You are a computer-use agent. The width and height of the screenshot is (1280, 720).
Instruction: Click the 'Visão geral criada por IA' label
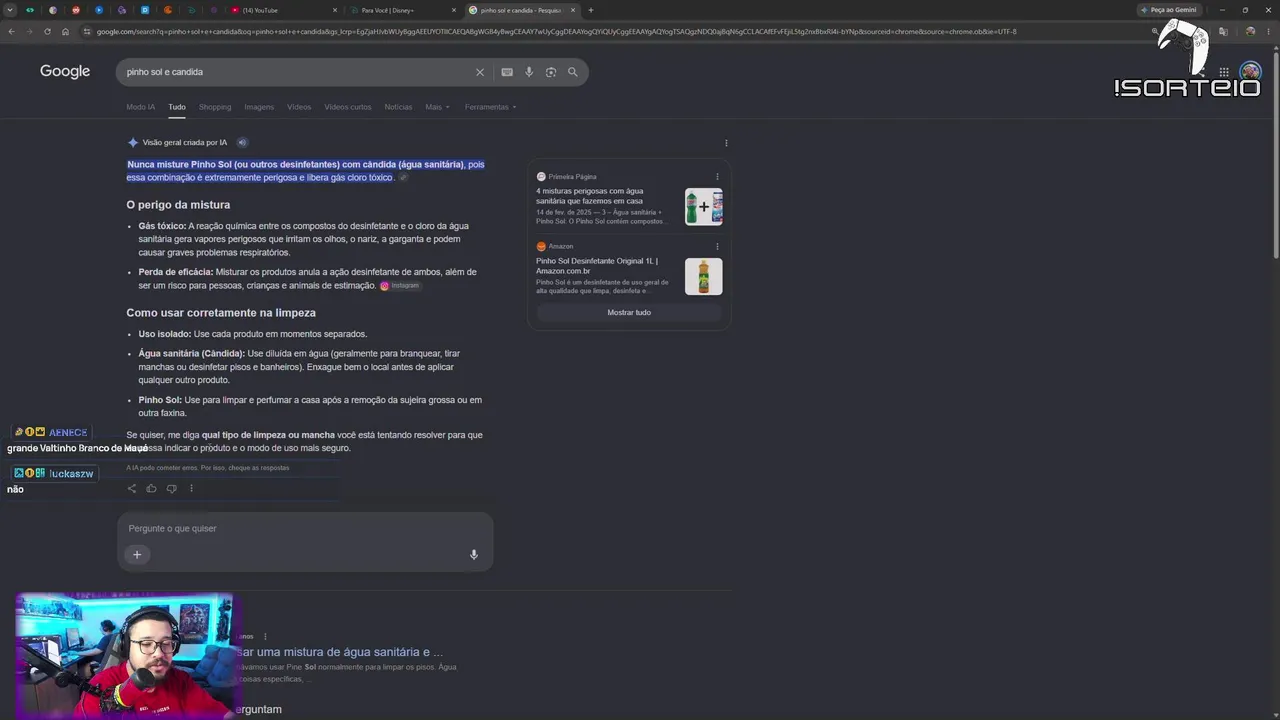pyautogui.click(x=185, y=143)
